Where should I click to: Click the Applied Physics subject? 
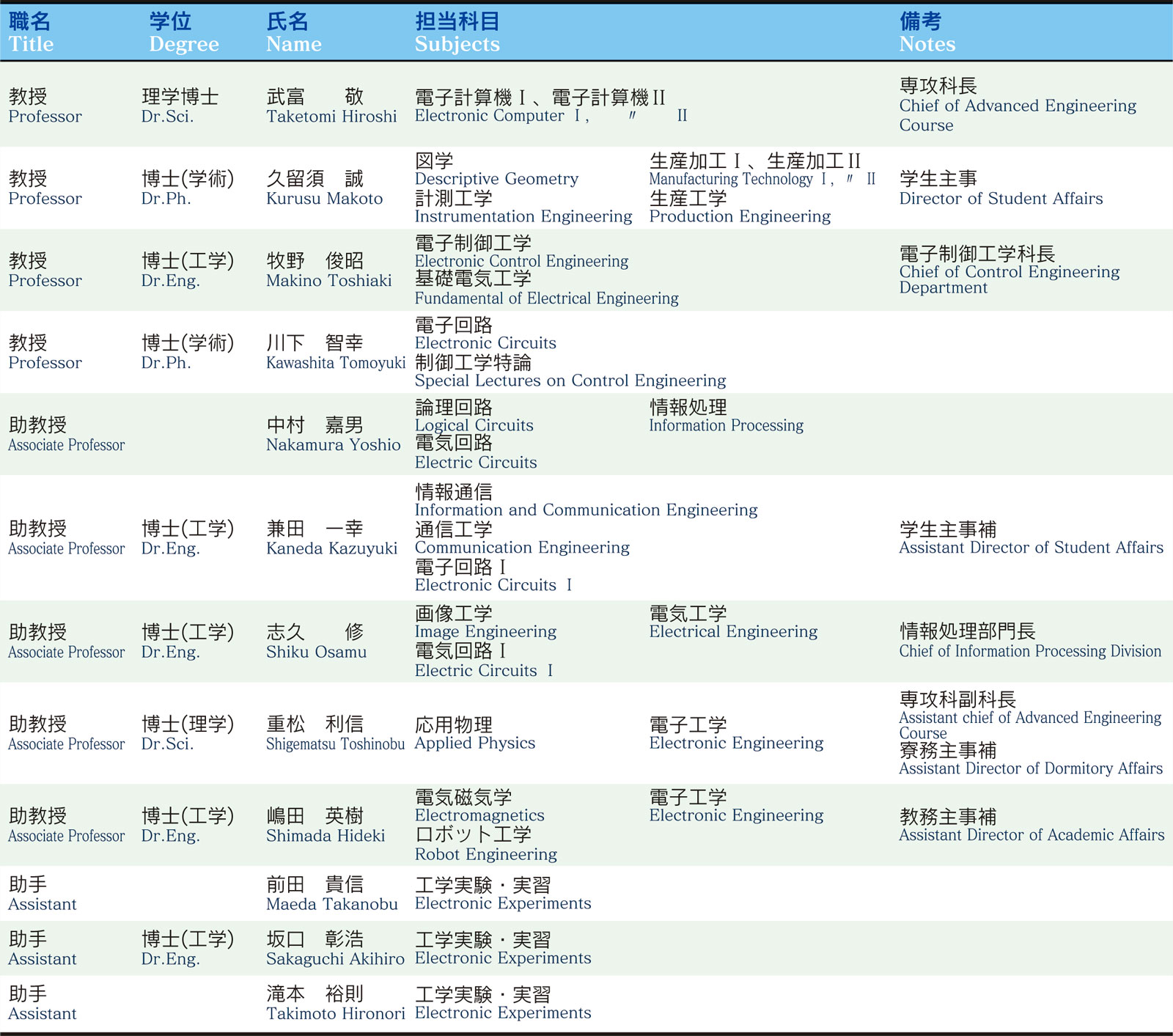(x=475, y=743)
